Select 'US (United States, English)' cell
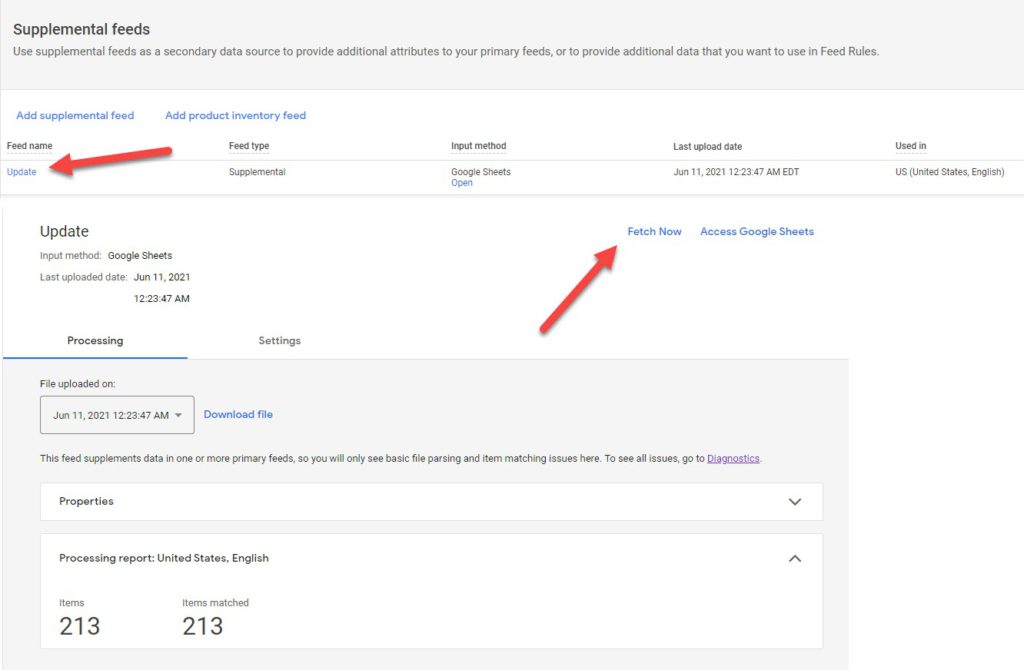 tap(950, 172)
